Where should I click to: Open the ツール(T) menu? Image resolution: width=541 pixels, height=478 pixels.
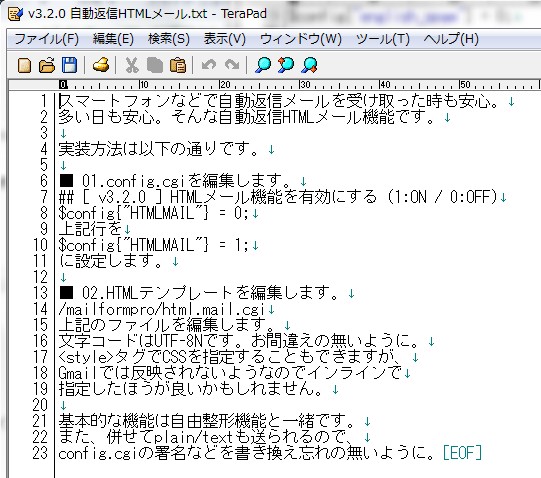[383, 39]
